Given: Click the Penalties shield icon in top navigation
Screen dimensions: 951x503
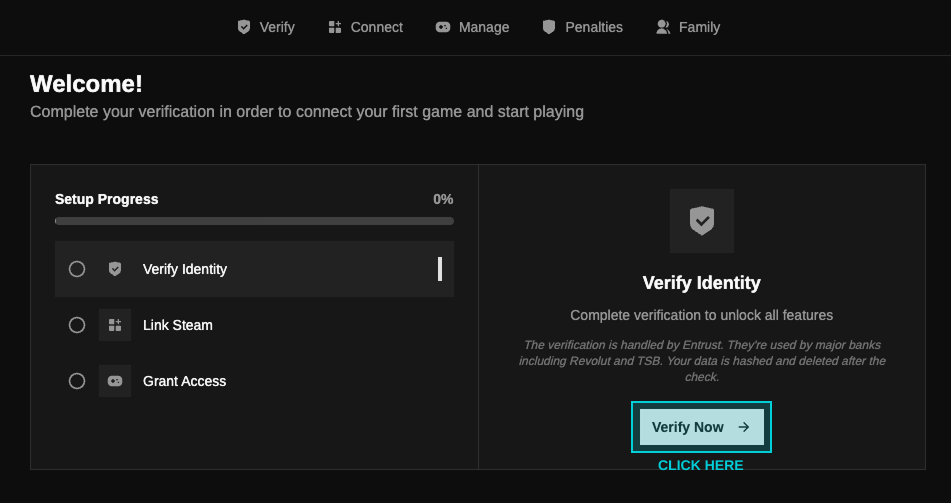Looking at the screenshot, I should click(549, 27).
